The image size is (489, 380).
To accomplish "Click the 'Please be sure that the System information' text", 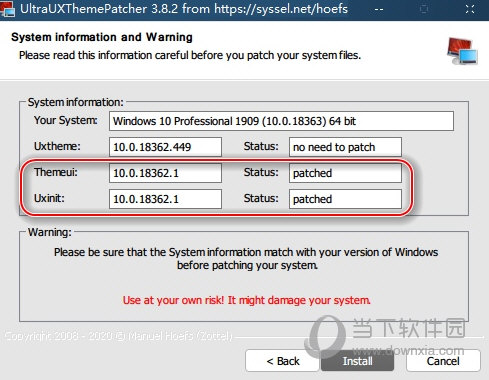I will [x=246, y=259].
